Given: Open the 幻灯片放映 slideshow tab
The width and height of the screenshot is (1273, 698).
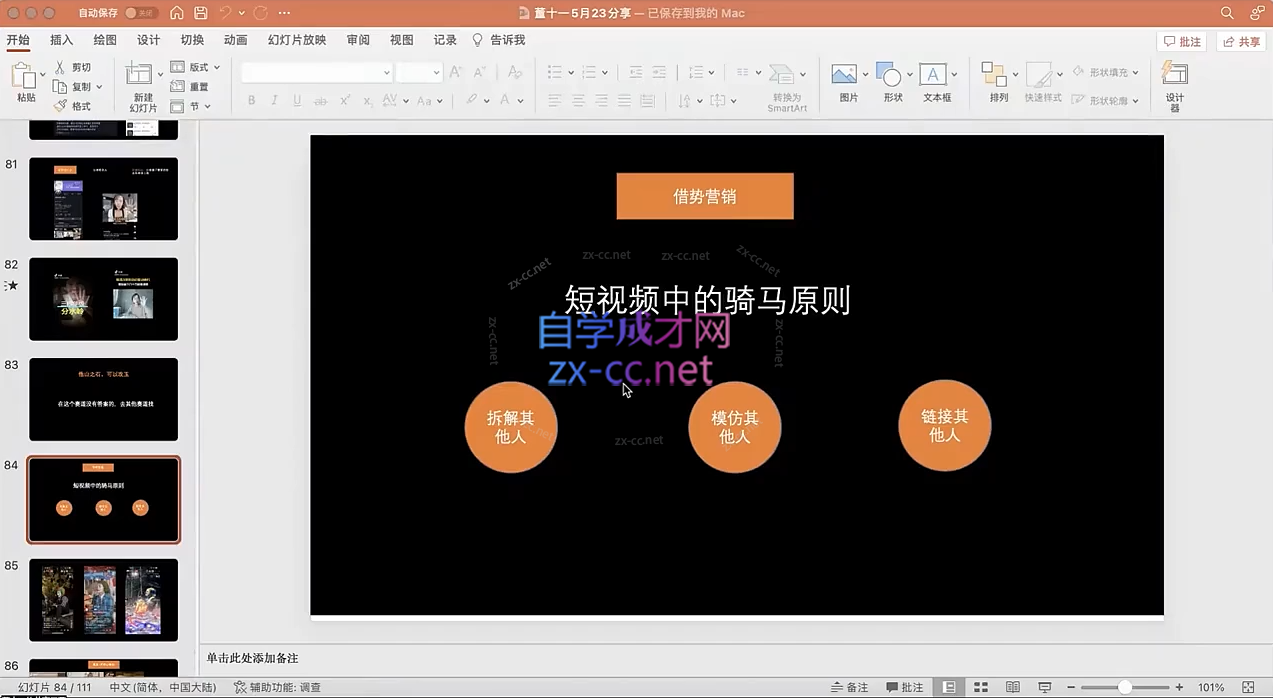Looking at the screenshot, I should click(297, 40).
